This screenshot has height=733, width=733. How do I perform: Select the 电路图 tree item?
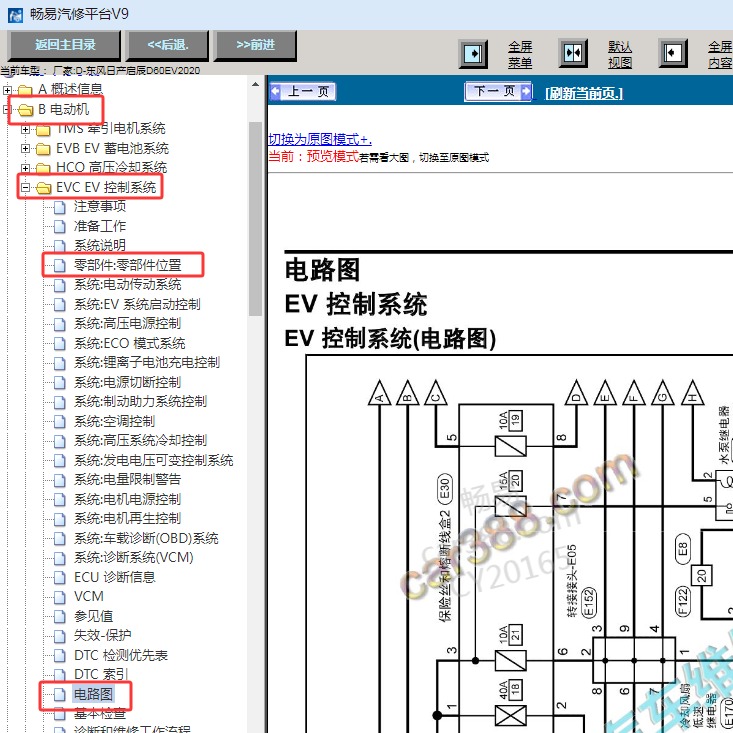[x=93, y=694]
